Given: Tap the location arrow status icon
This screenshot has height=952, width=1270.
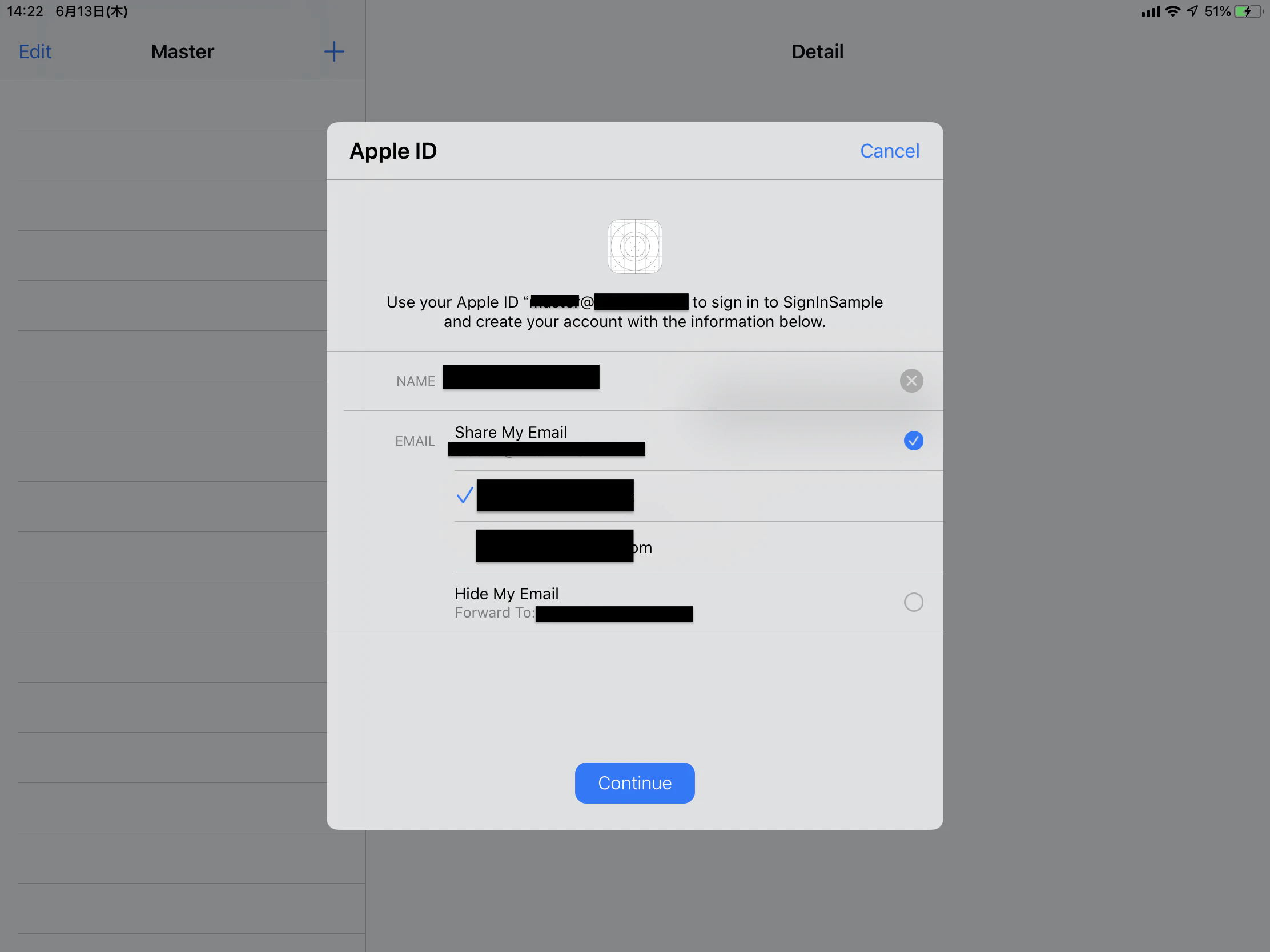Looking at the screenshot, I should click(x=1192, y=11).
